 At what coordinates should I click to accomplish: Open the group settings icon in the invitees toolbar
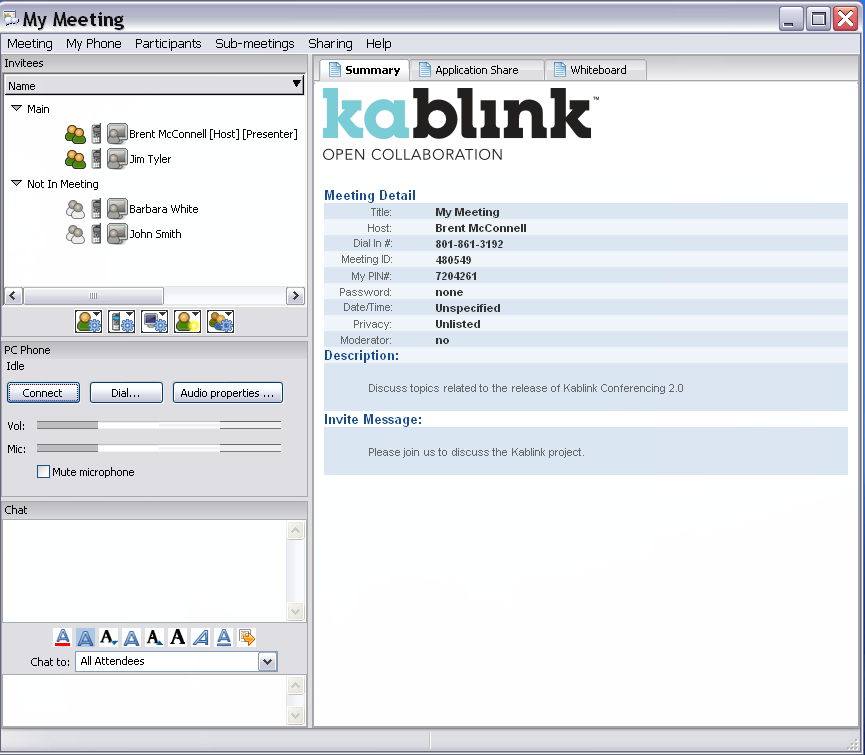(x=220, y=321)
